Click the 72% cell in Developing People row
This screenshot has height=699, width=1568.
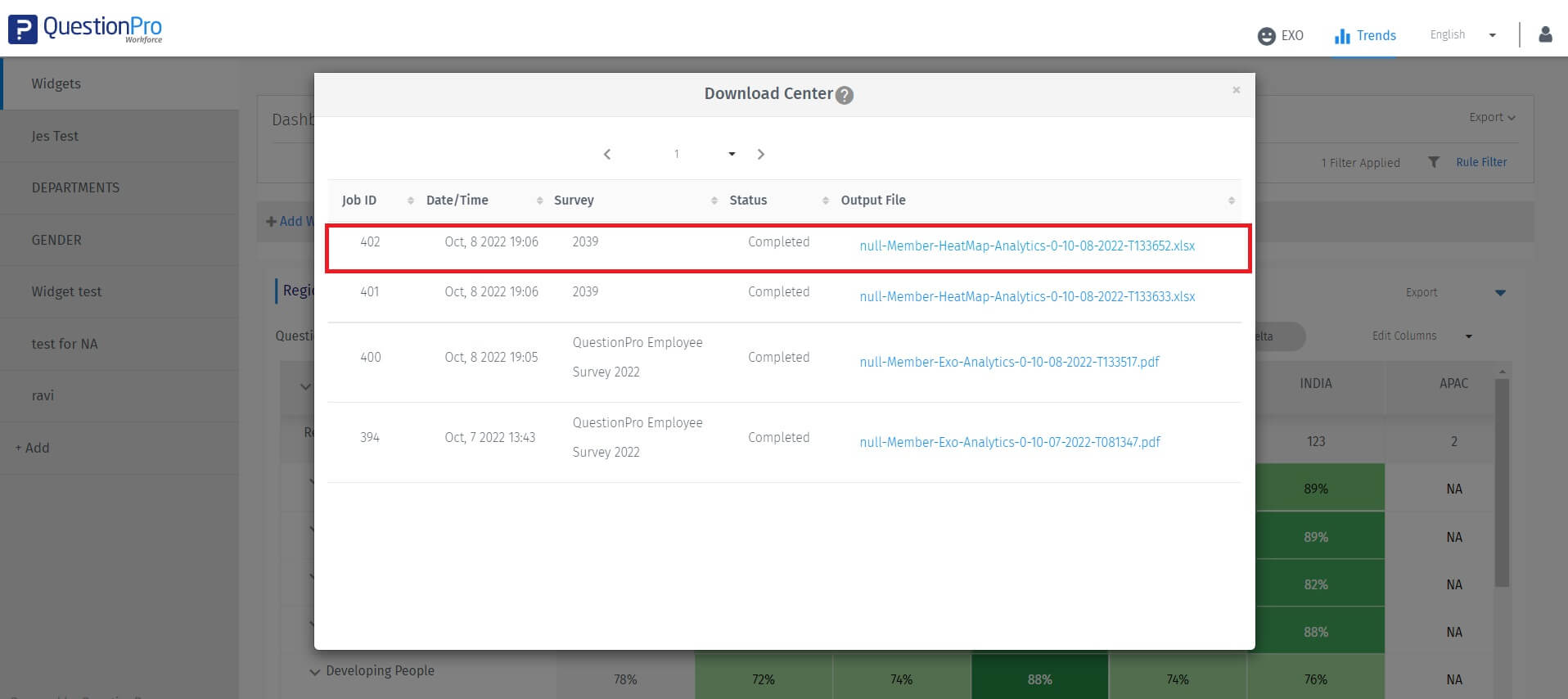764,676
